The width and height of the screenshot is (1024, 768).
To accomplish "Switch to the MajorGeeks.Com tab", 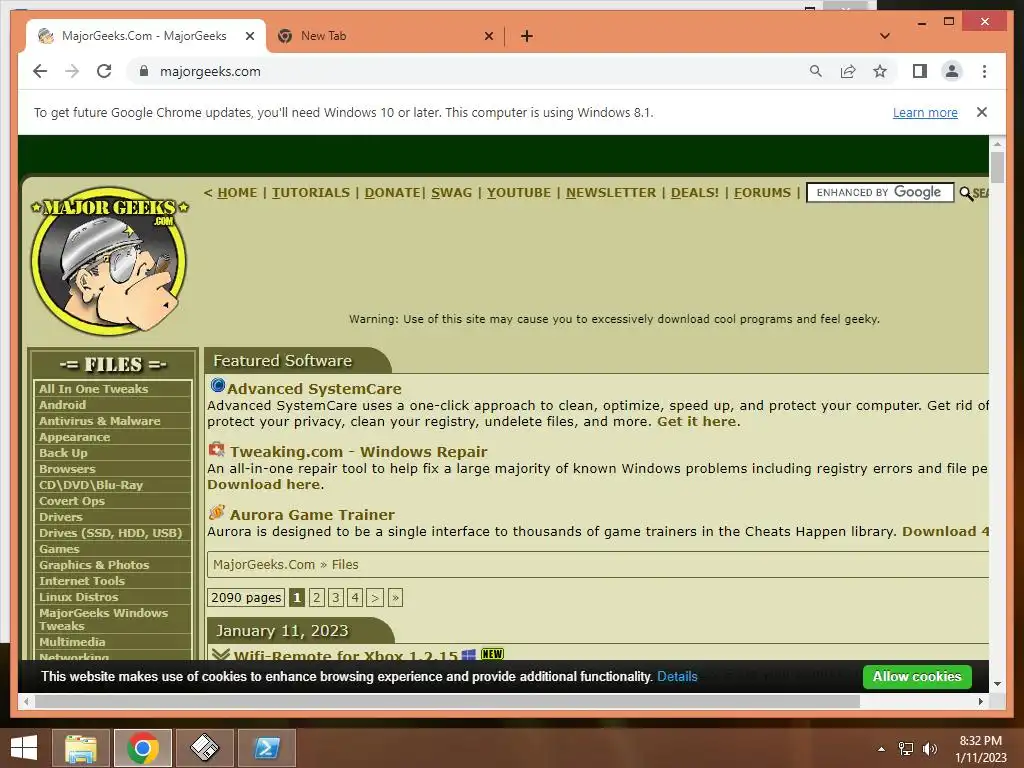I will click(144, 36).
